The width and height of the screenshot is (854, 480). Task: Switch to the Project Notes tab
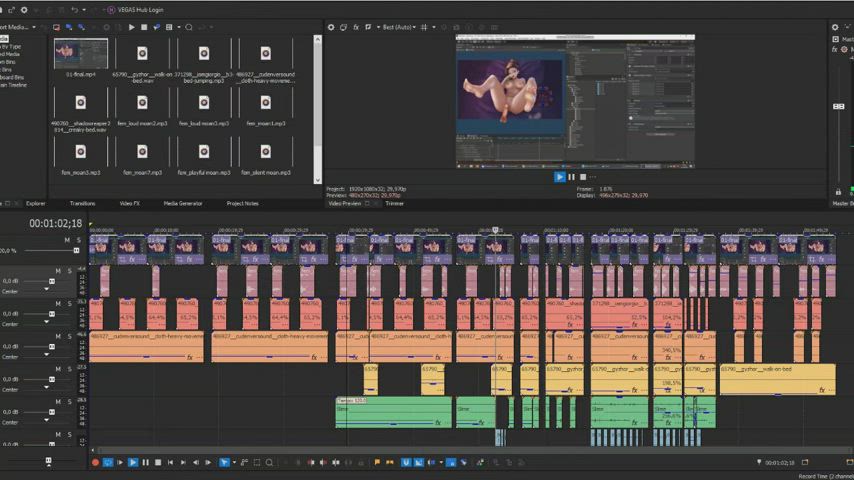[242, 203]
